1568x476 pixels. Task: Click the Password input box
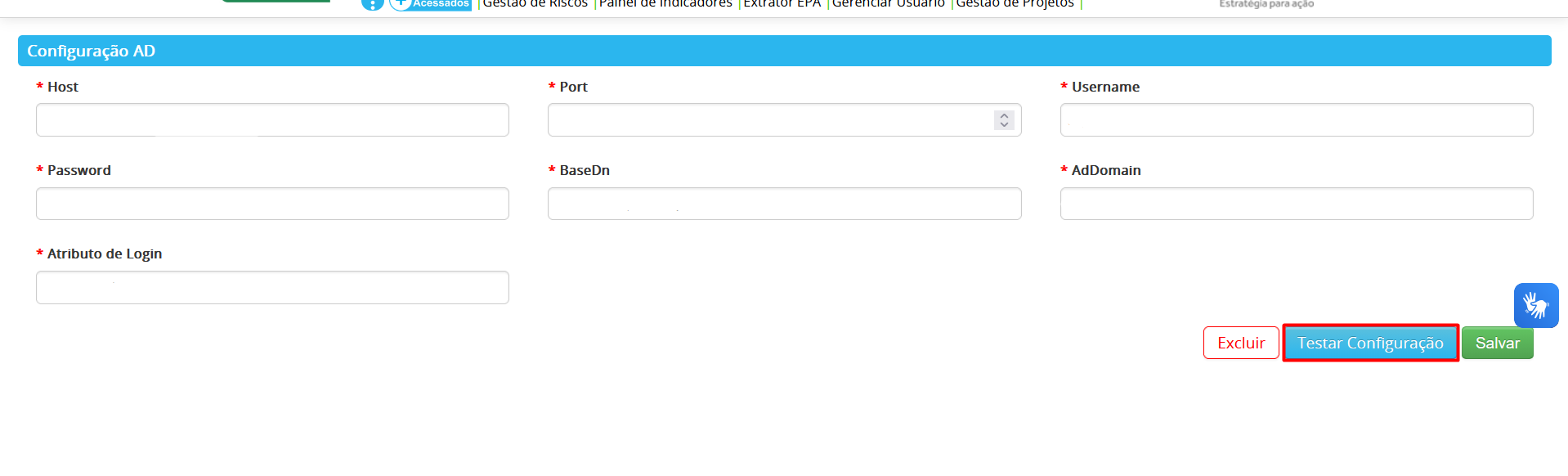coord(272,204)
